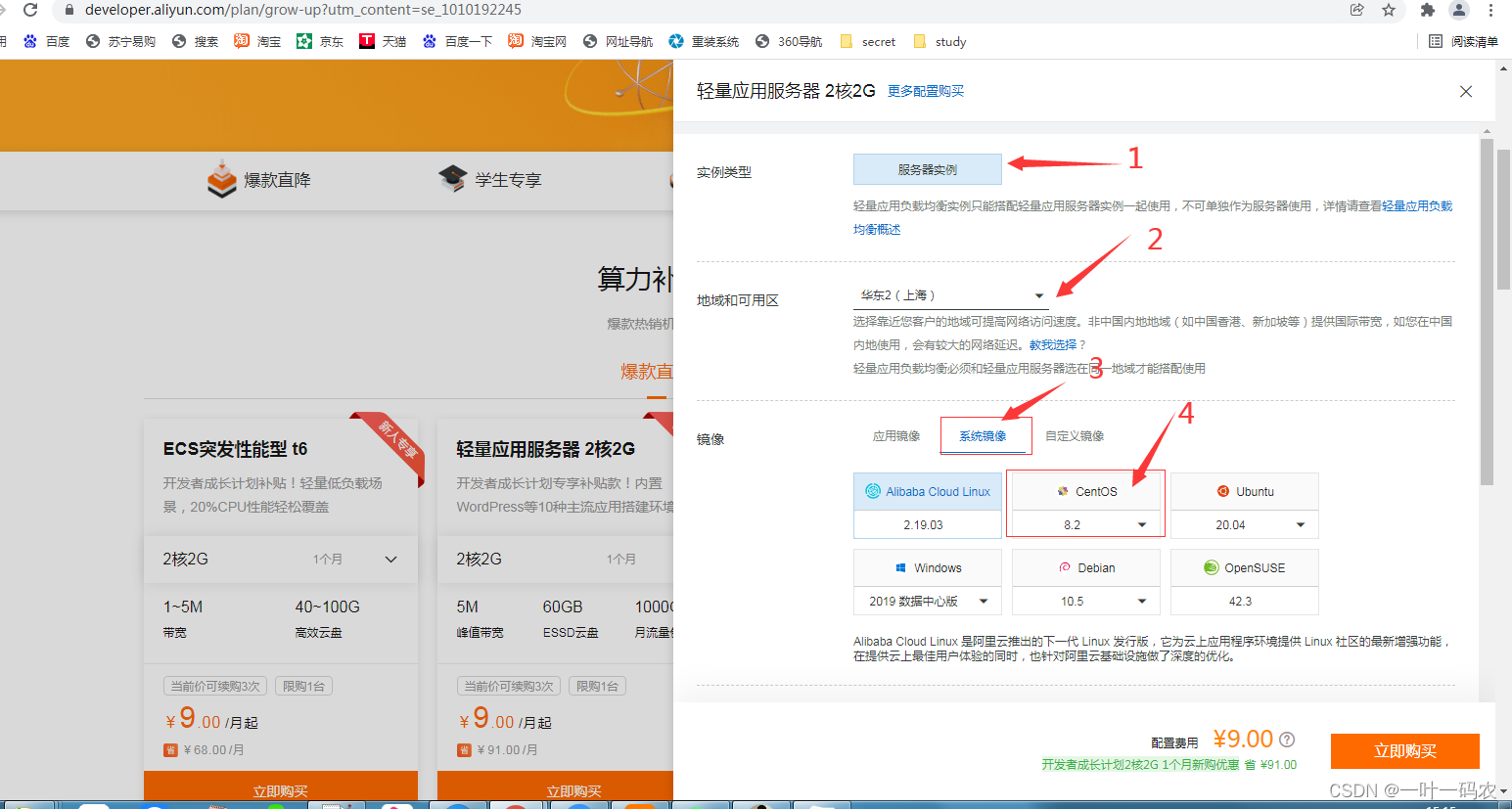Click the orange 立即购买 button in panel
Image resolution: width=1512 pixels, height=809 pixels.
click(1405, 751)
